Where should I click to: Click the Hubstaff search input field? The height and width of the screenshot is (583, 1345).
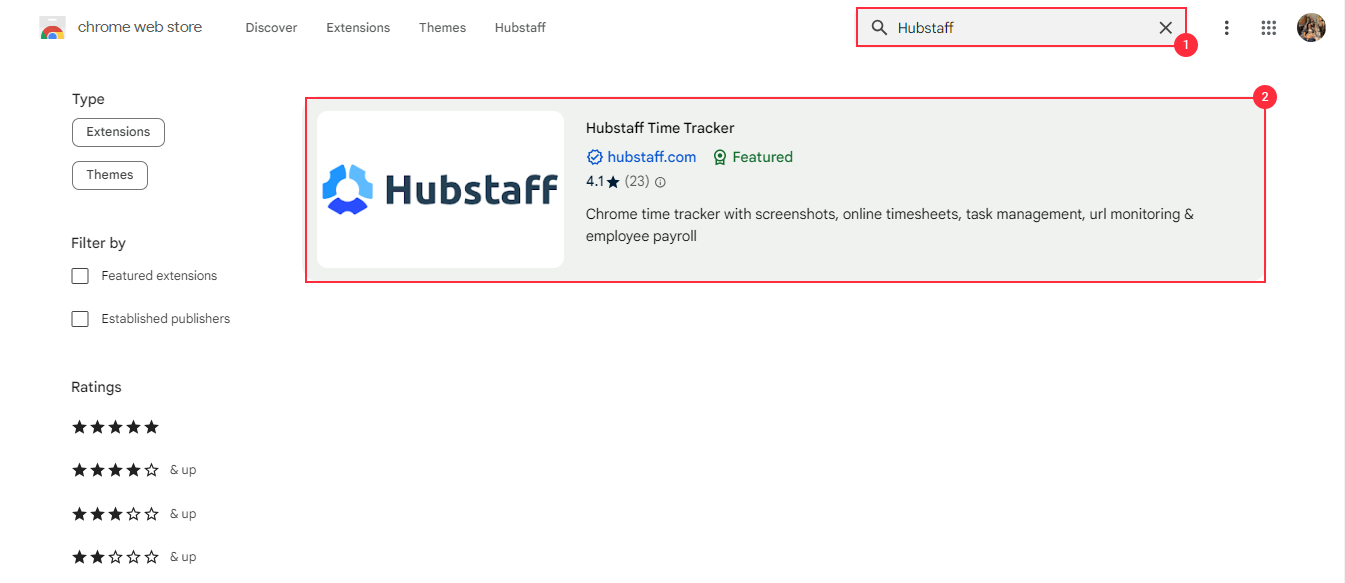[x=1021, y=28]
